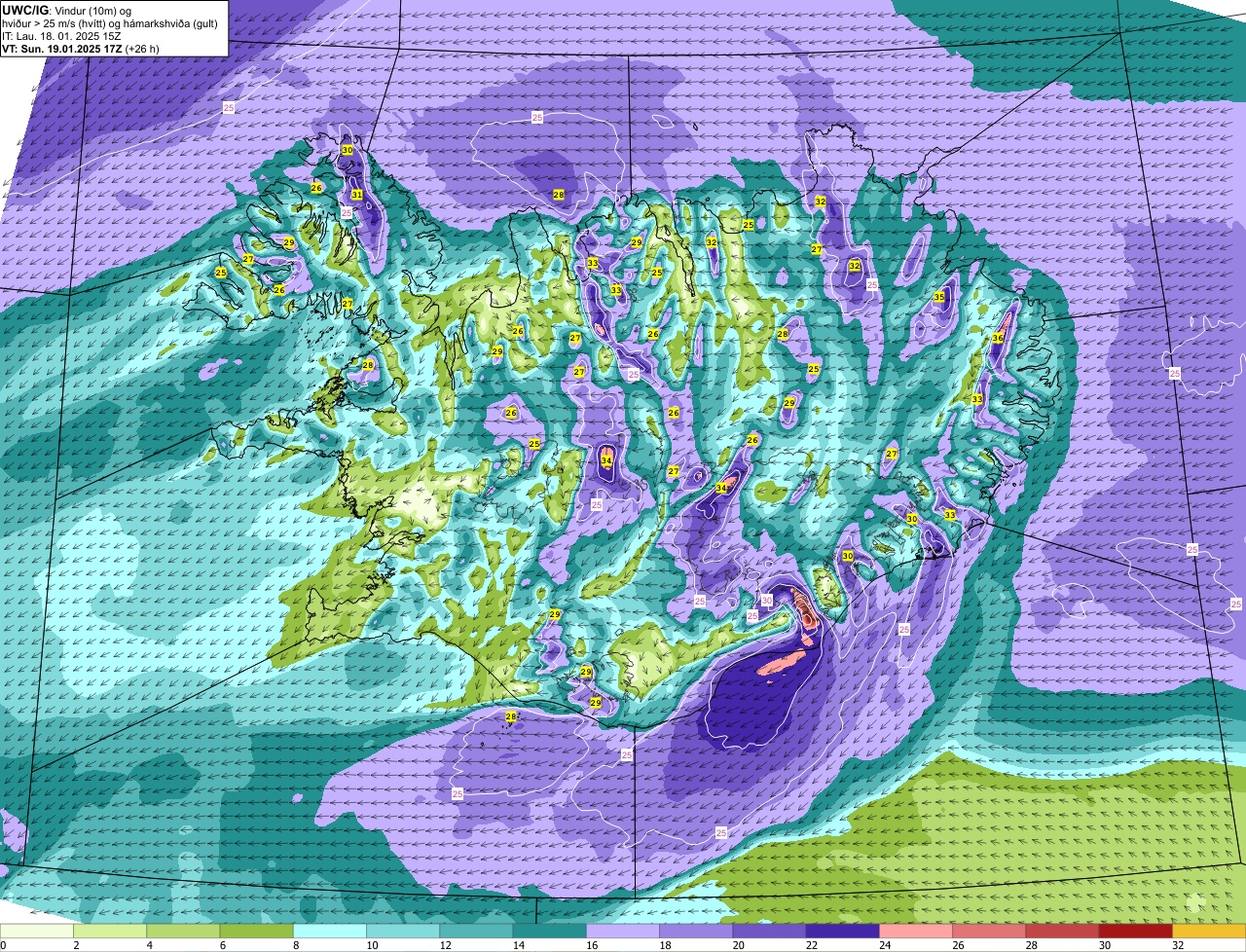Select the 'IT: Lau. 18. 01. 2025 15Z' line

[61, 36]
